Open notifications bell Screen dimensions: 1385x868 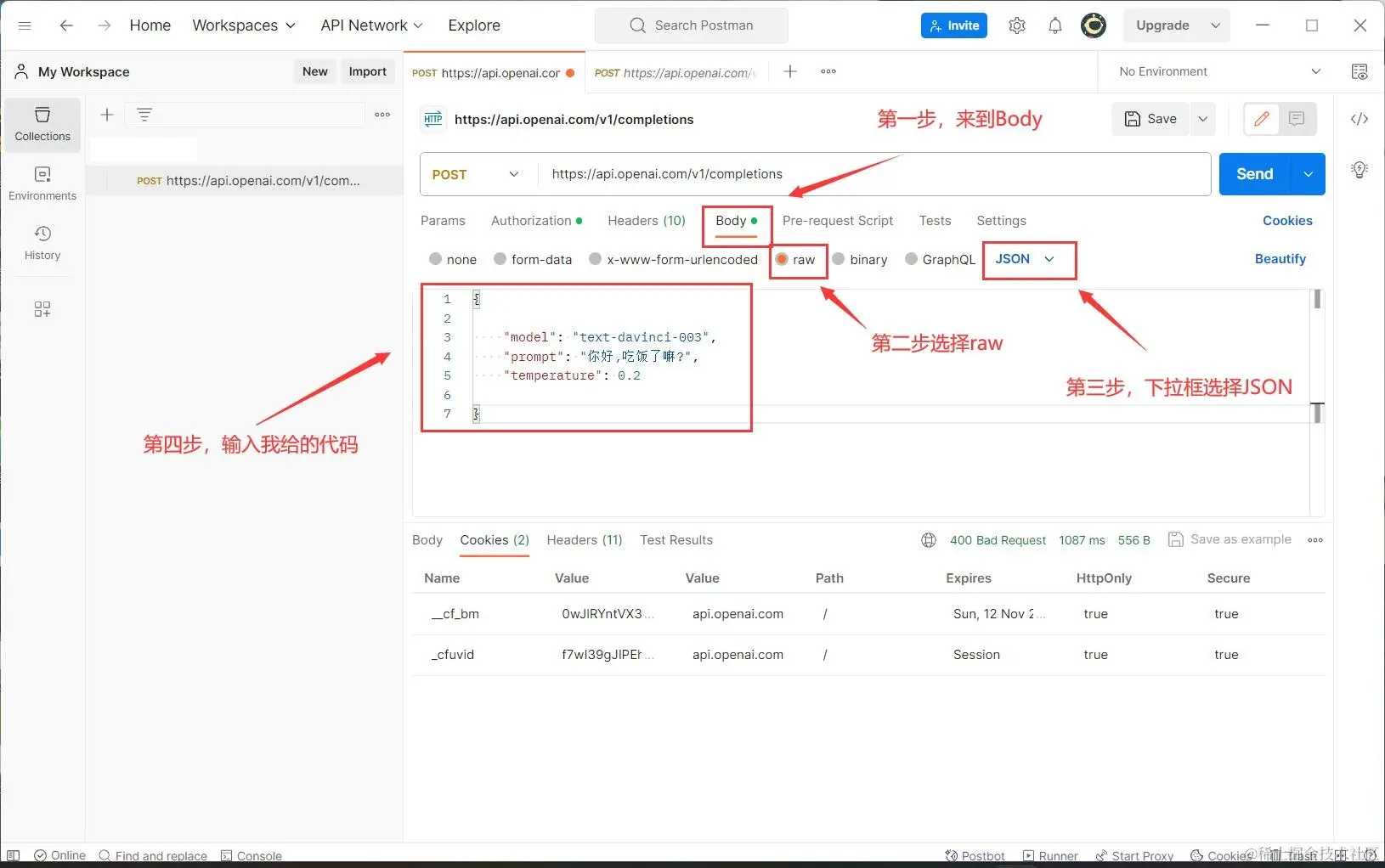(1054, 25)
